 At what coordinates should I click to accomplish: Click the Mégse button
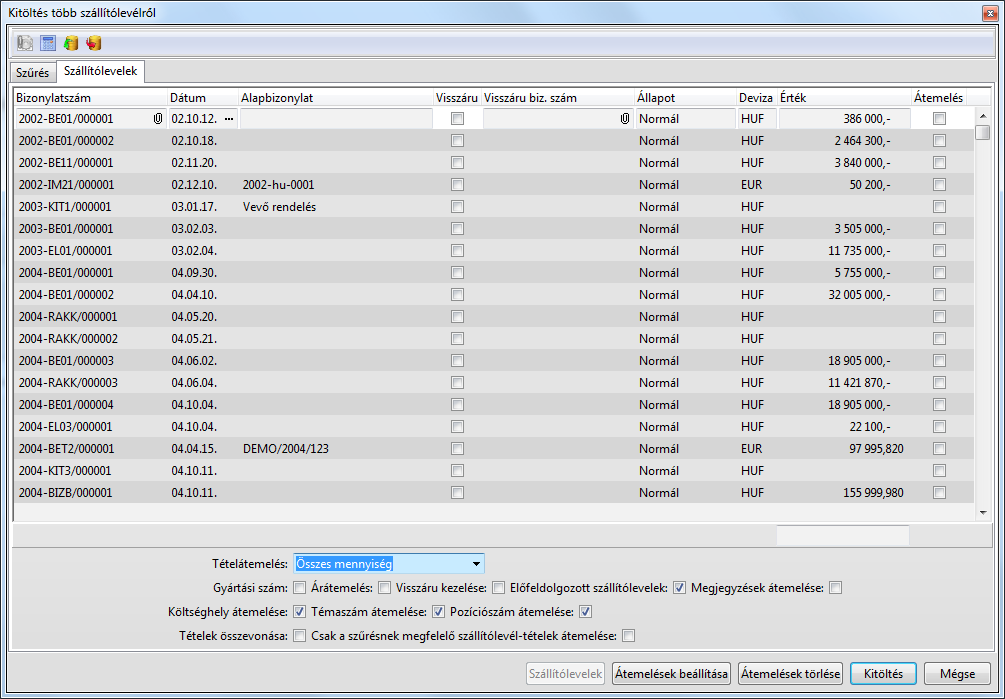pyautogui.click(x=958, y=673)
